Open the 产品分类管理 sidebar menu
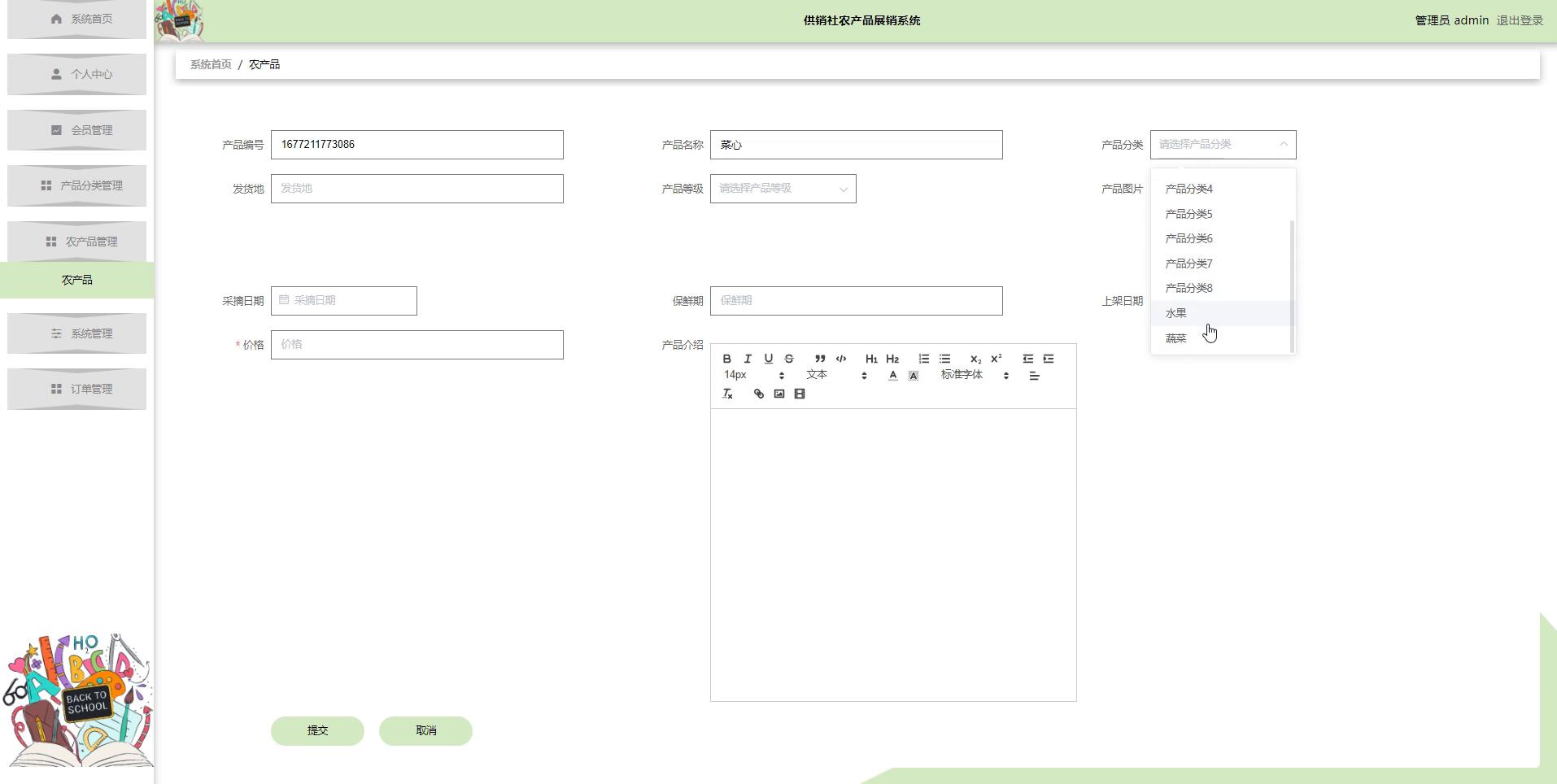 (77, 185)
